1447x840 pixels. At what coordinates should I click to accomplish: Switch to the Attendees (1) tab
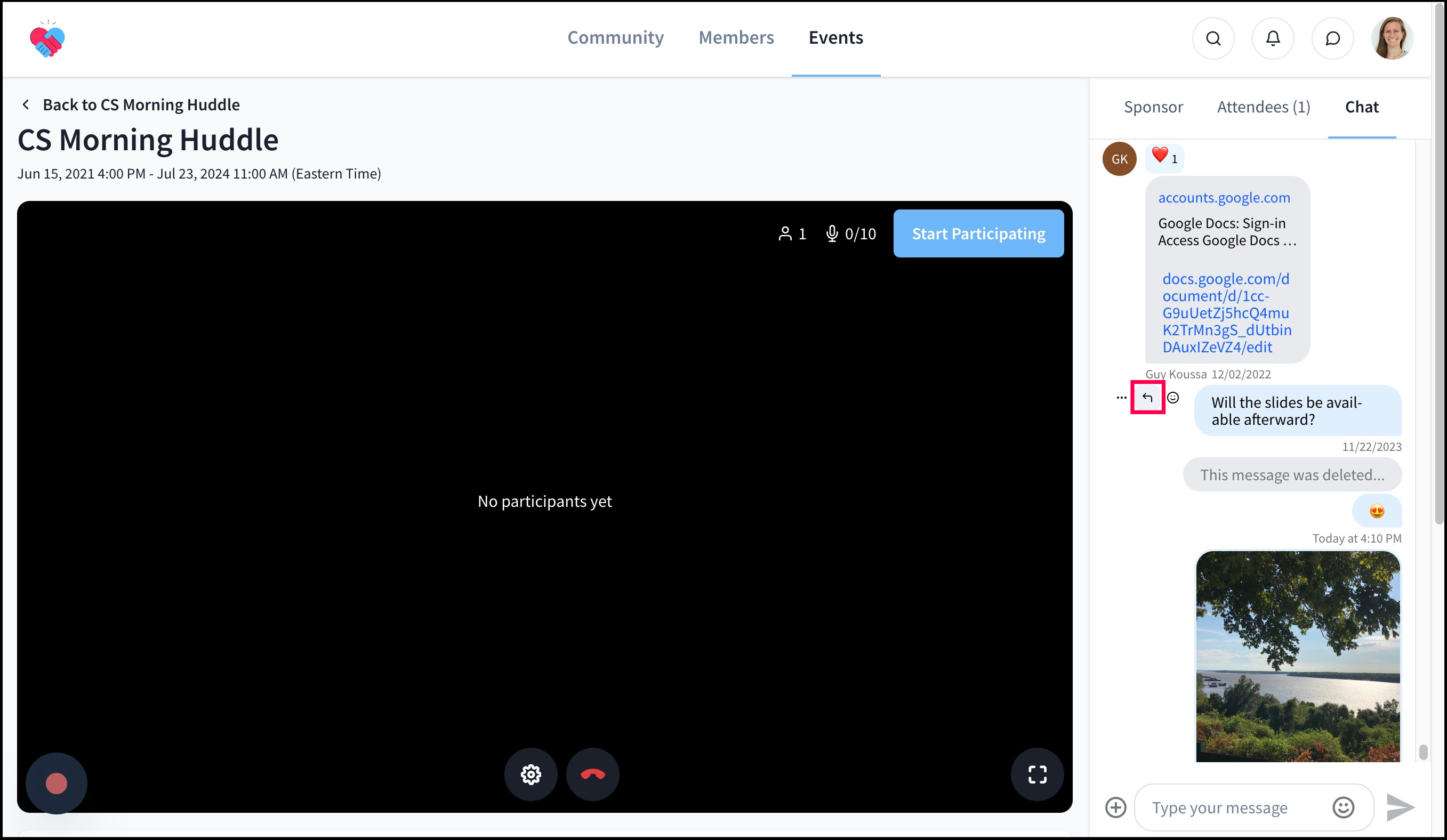[x=1263, y=107]
